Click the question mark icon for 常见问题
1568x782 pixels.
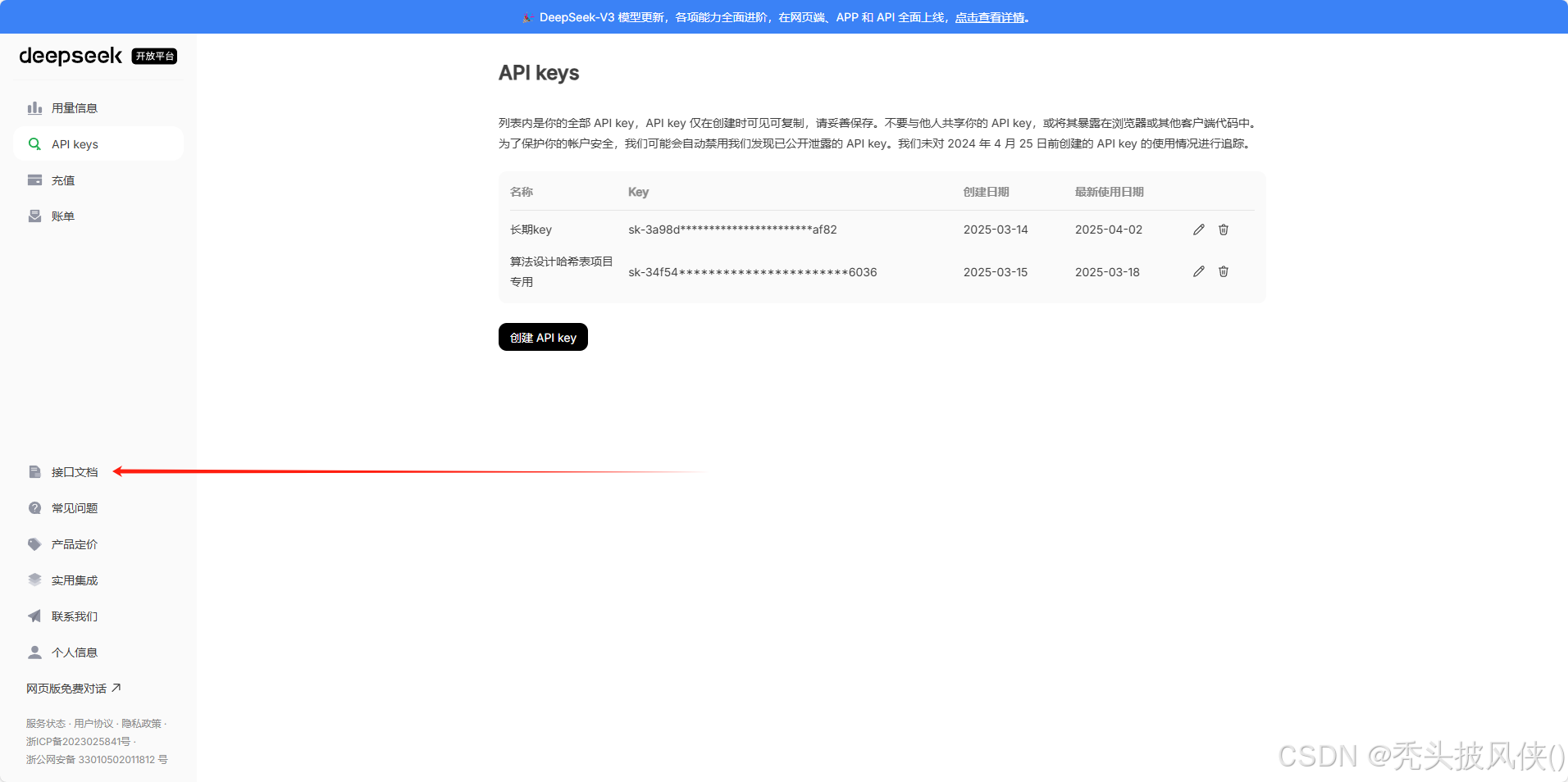[x=34, y=508]
